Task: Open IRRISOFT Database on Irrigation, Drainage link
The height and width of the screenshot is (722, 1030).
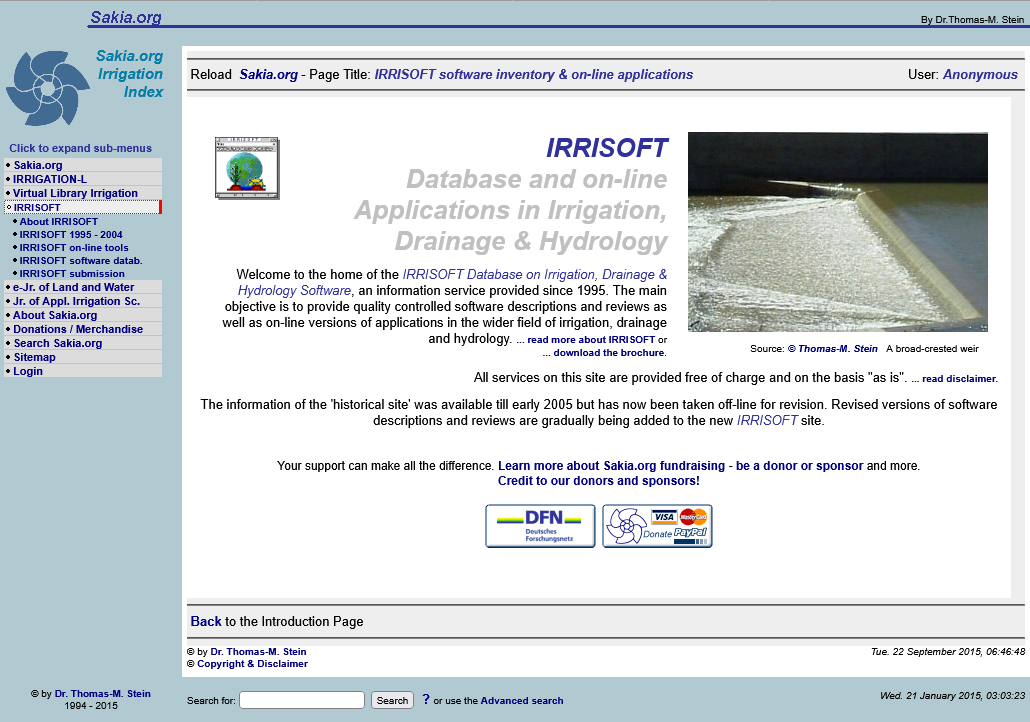Action: [452, 282]
